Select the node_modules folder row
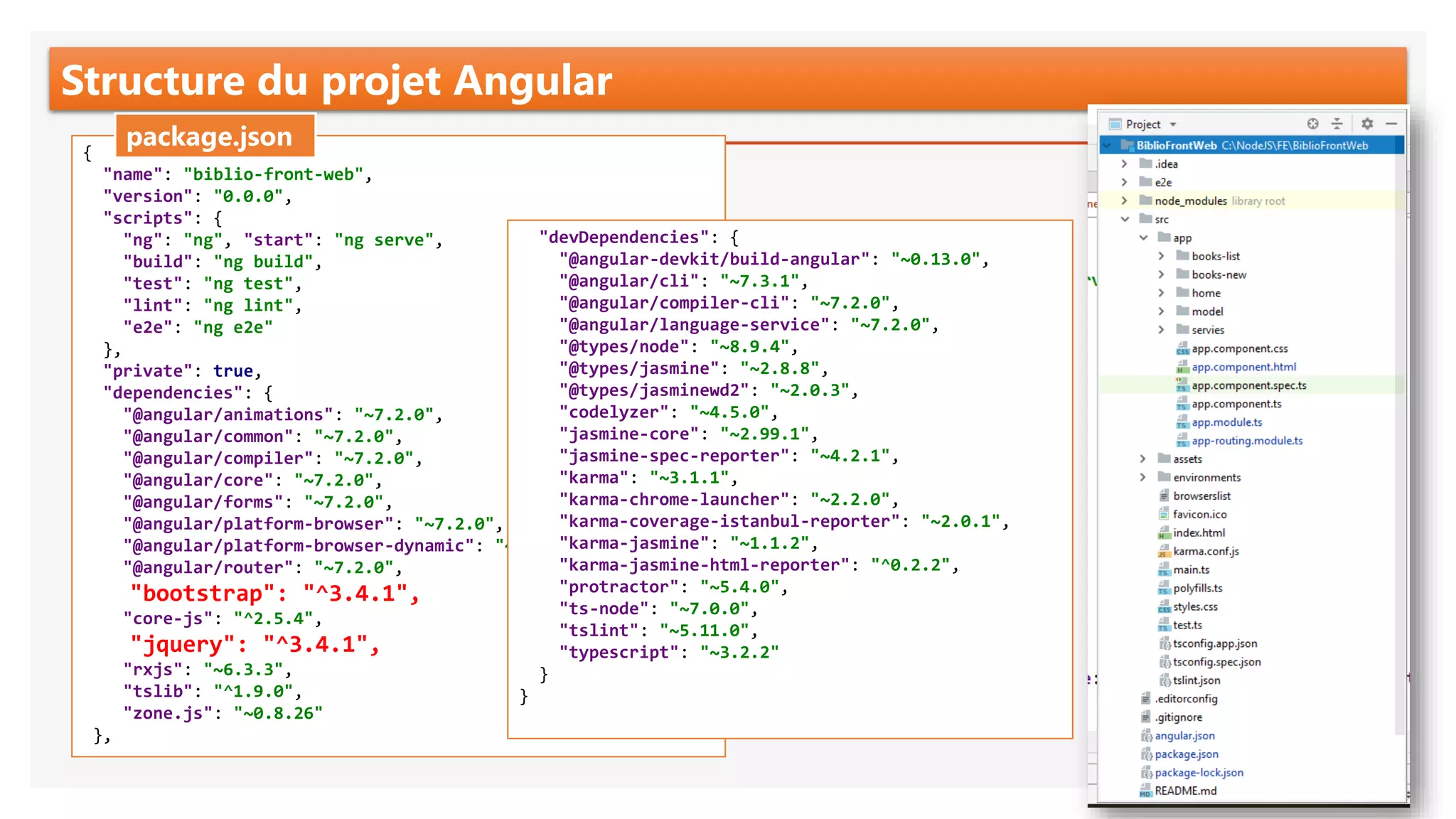Image resolution: width=1456 pixels, height=819 pixels. tap(1251, 201)
